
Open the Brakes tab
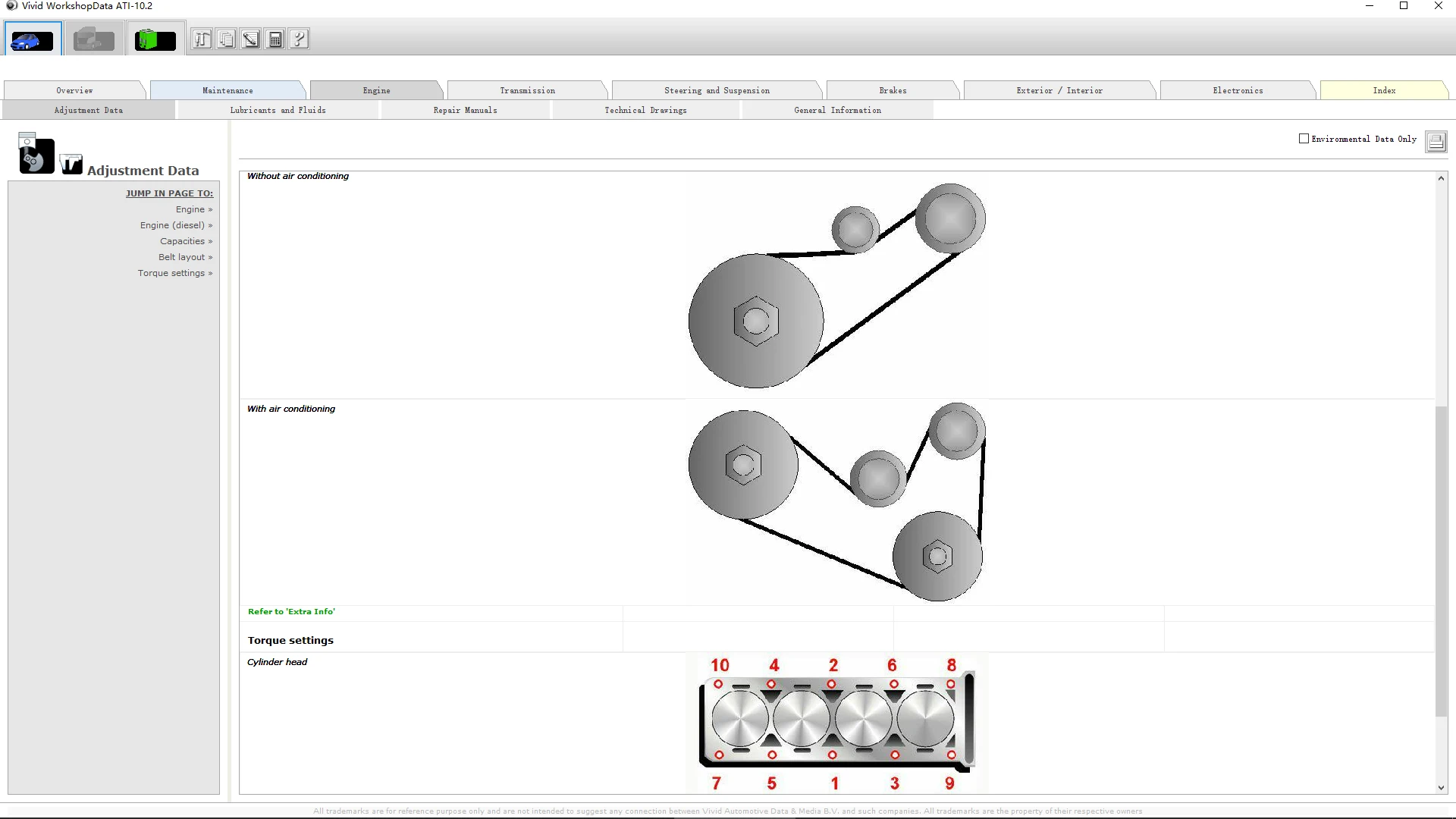[893, 90]
